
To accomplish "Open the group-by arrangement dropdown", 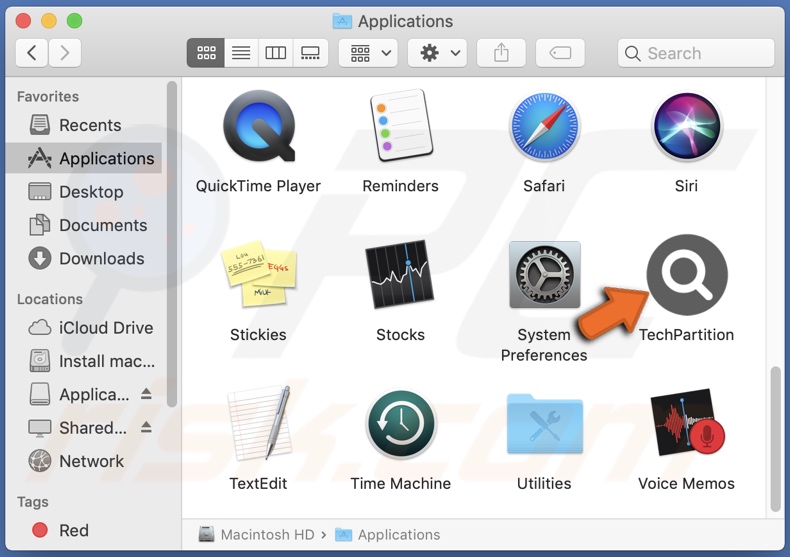I will 368,53.
